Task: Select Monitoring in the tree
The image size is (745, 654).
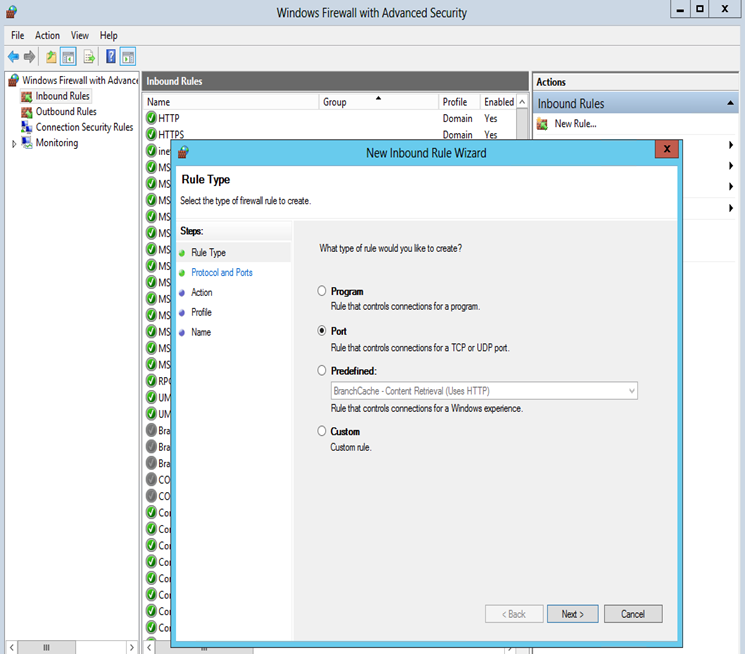Action: click(57, 143)
